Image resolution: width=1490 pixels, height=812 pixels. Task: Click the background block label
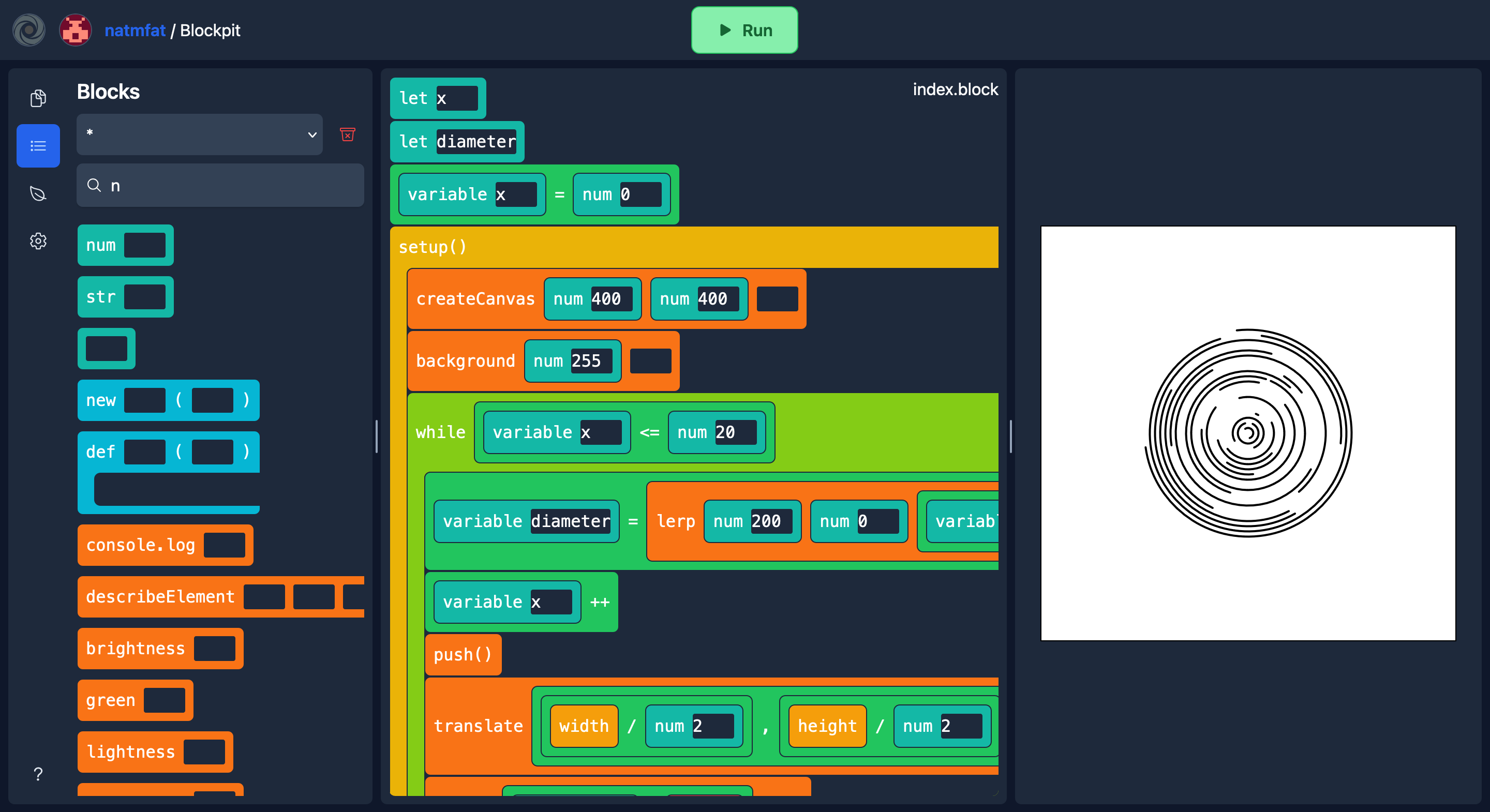[x=466, y=361]
